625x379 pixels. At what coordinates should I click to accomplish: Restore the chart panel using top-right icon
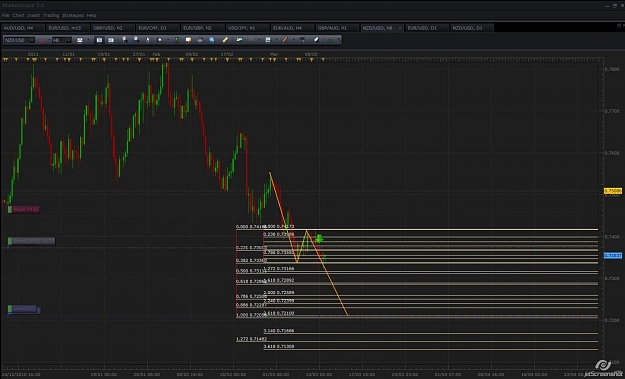[619, 26]
